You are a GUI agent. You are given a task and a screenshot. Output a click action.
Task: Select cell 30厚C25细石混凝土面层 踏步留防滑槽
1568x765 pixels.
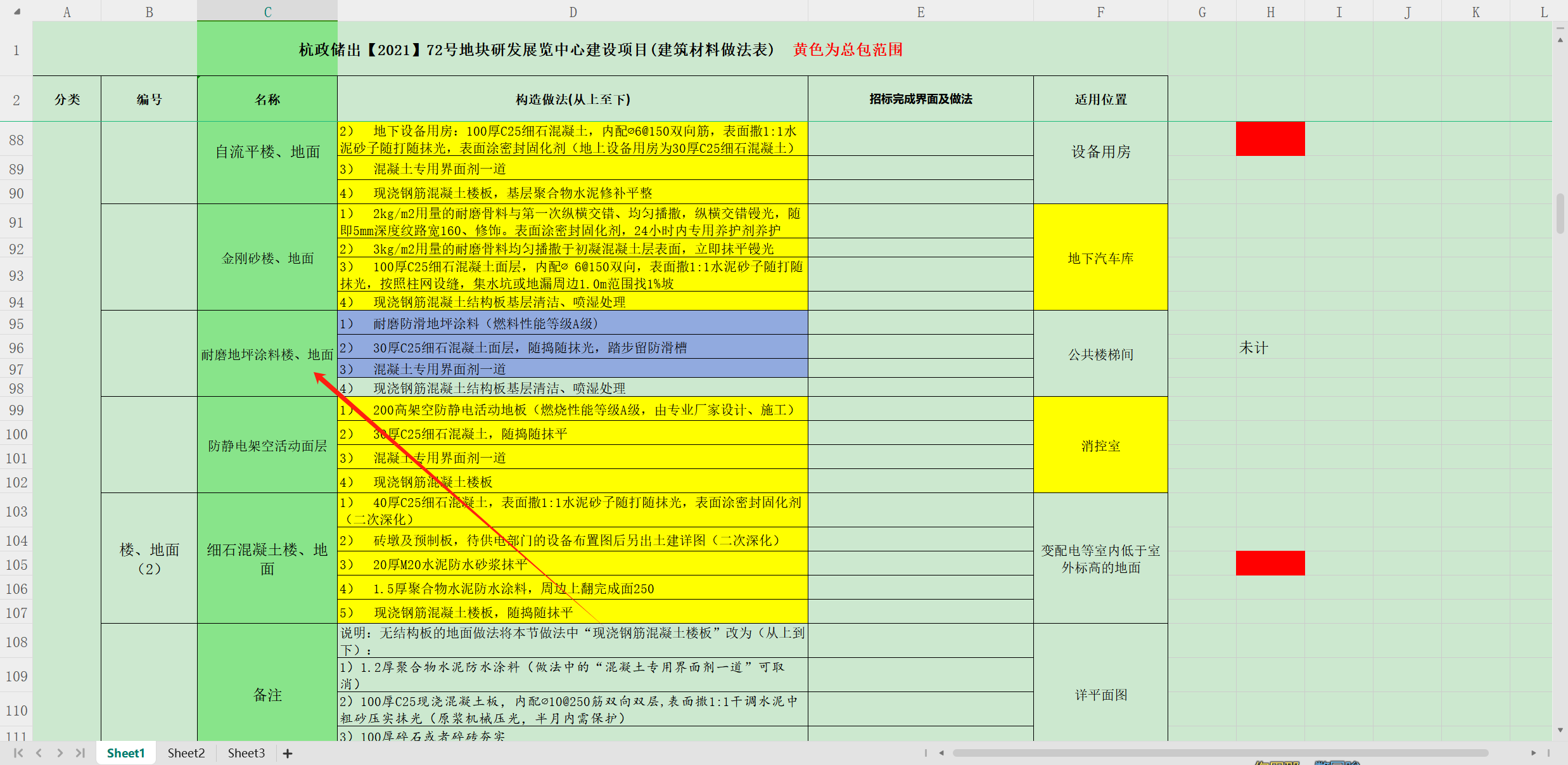573,347
